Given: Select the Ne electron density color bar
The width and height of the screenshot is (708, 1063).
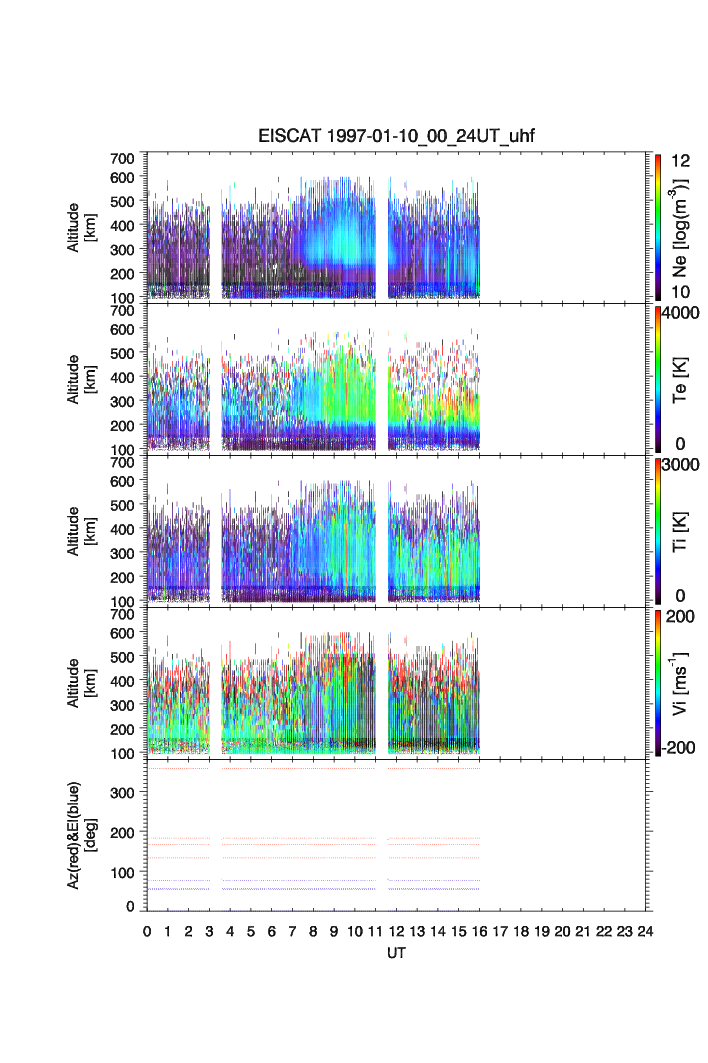Looking at the screenshot, I should 658,227.
